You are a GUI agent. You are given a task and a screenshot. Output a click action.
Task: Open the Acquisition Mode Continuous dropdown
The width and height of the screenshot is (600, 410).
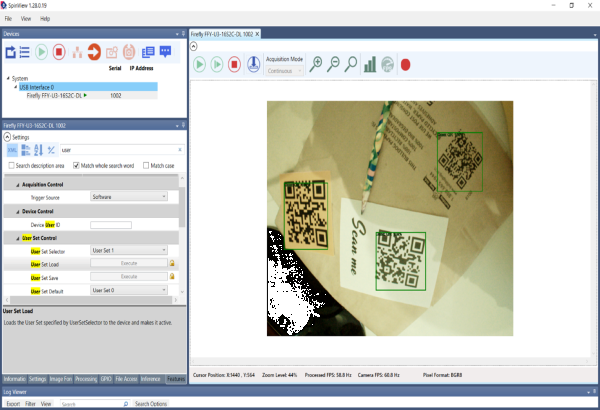pyautogui.click(x=284, y=71)
